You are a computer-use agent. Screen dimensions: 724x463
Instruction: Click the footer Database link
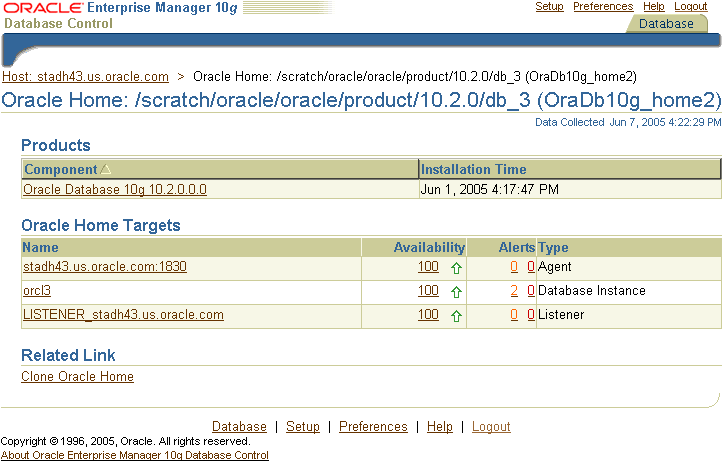(x=239, y=427)
